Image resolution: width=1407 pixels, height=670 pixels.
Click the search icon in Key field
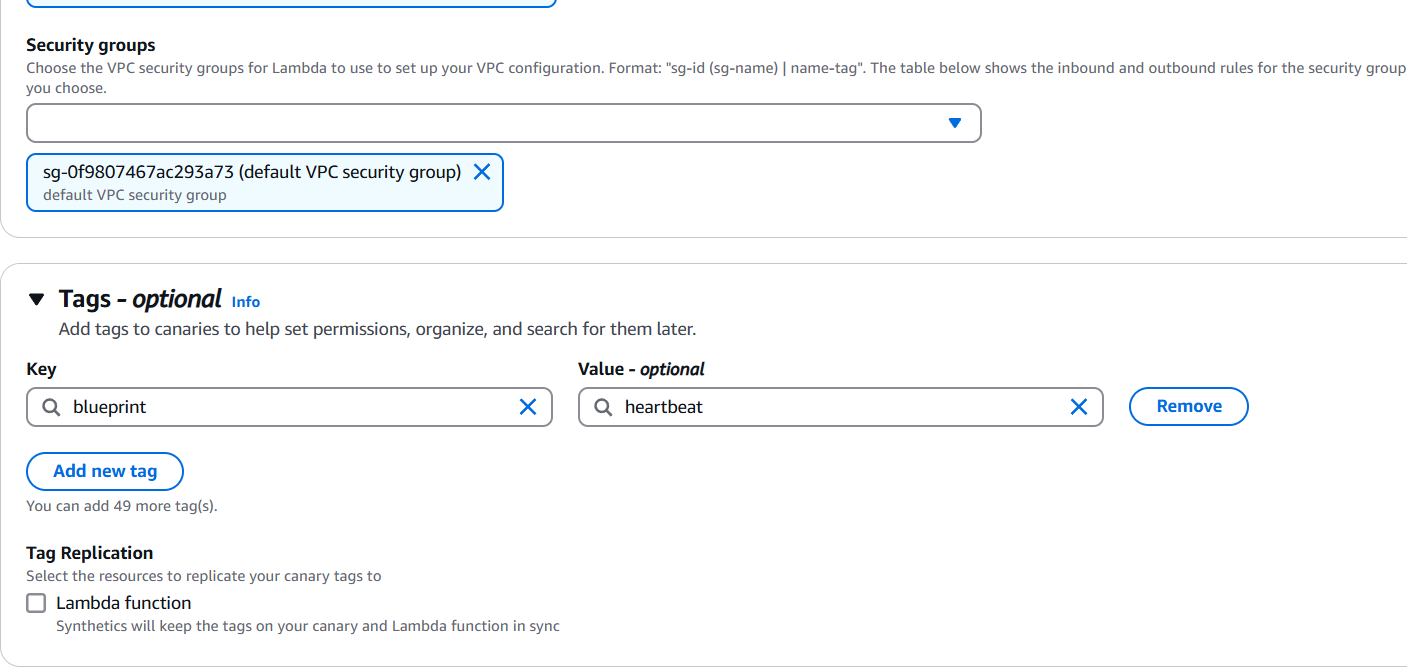coord(51,407)
